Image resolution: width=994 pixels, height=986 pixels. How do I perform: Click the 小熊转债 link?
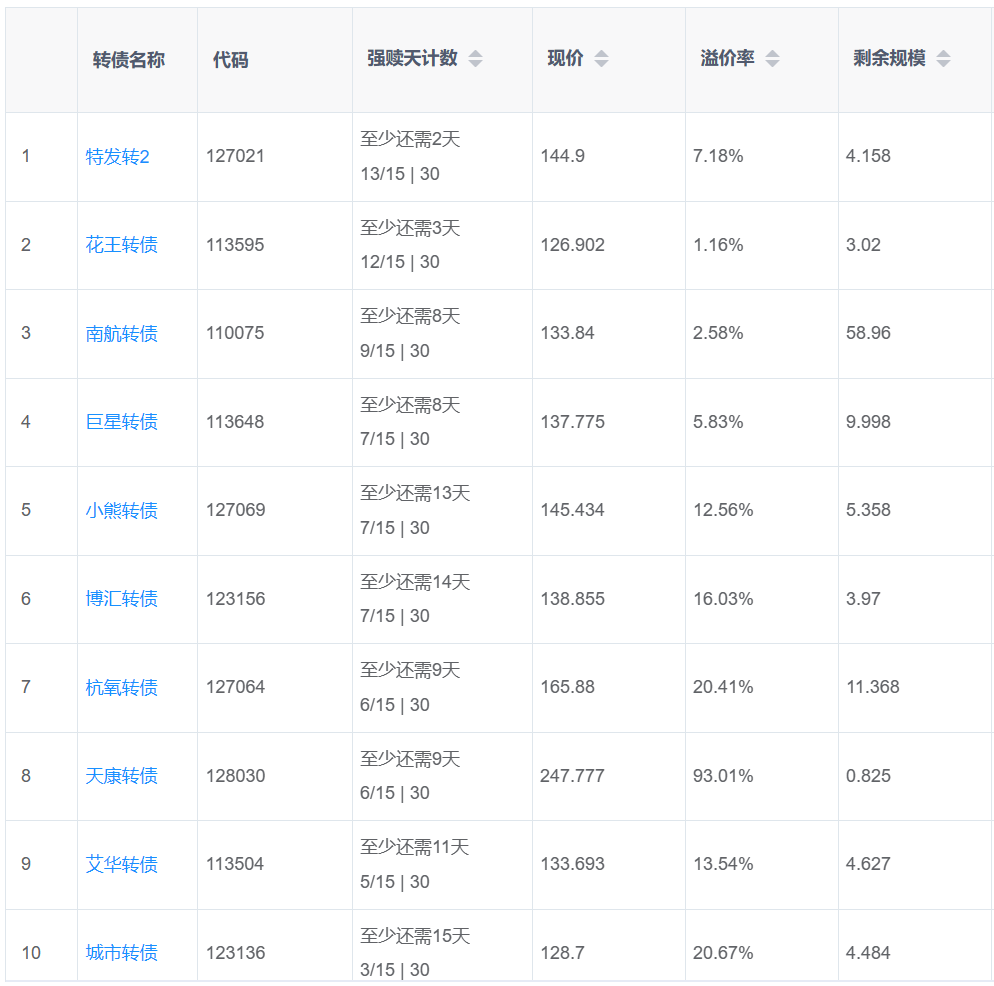121,511
